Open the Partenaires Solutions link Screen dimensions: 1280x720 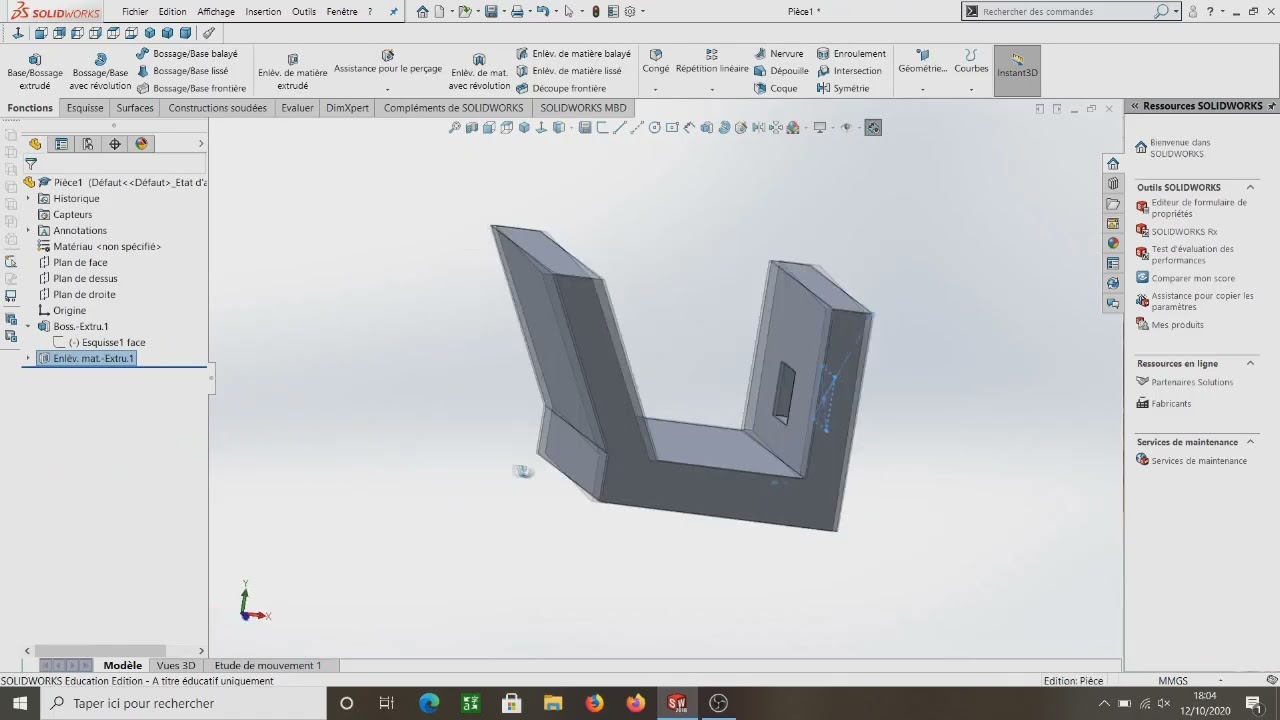(1192, 382)
